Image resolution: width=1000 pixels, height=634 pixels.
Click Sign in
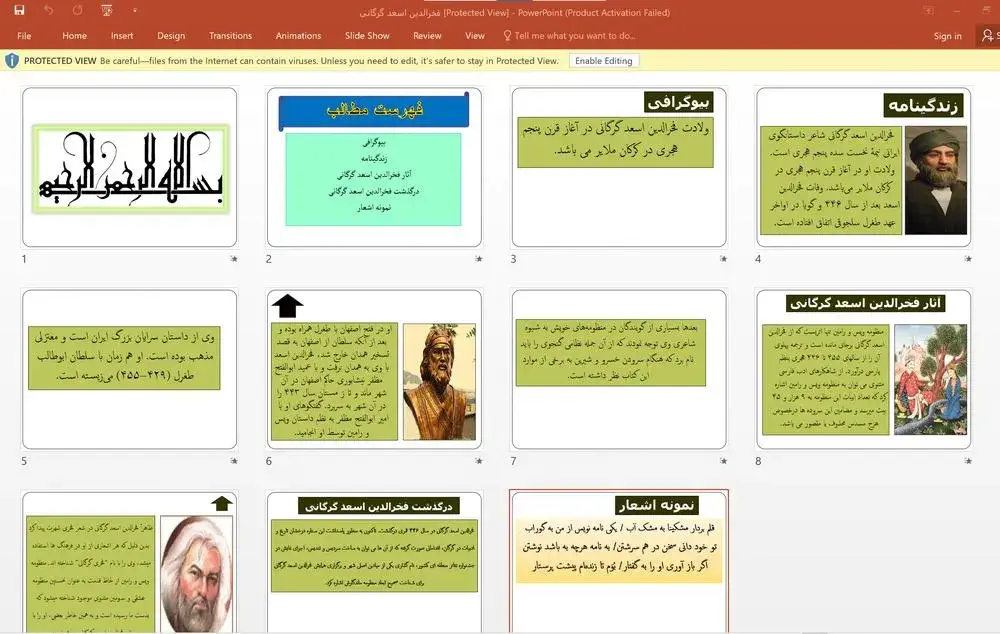point(947,35)
